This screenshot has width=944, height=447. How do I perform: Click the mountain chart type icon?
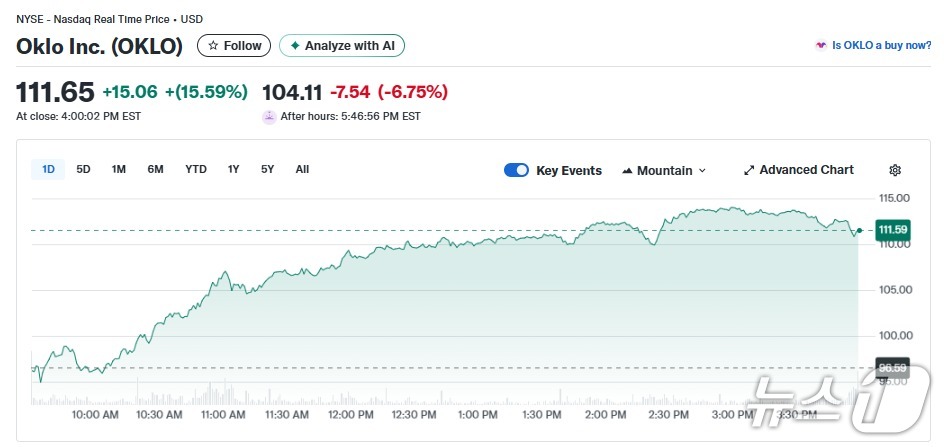coord(627,171)
